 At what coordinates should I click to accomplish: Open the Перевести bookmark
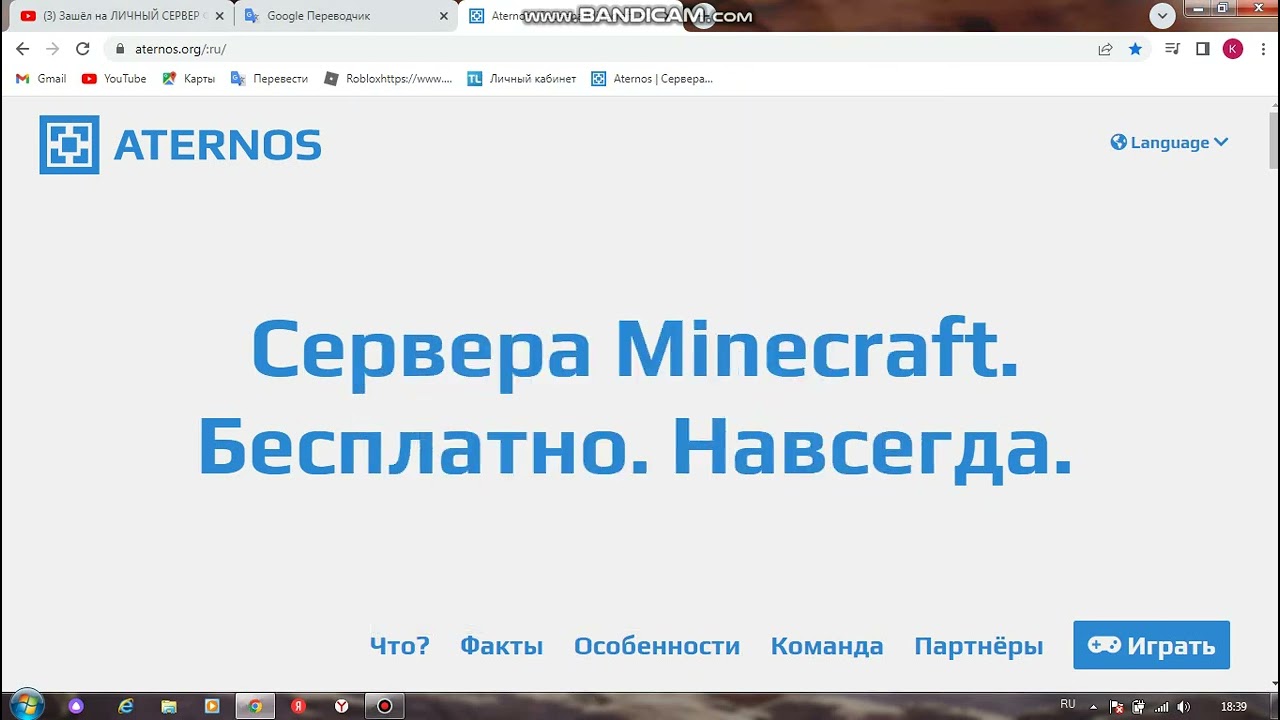coord(269,79)
